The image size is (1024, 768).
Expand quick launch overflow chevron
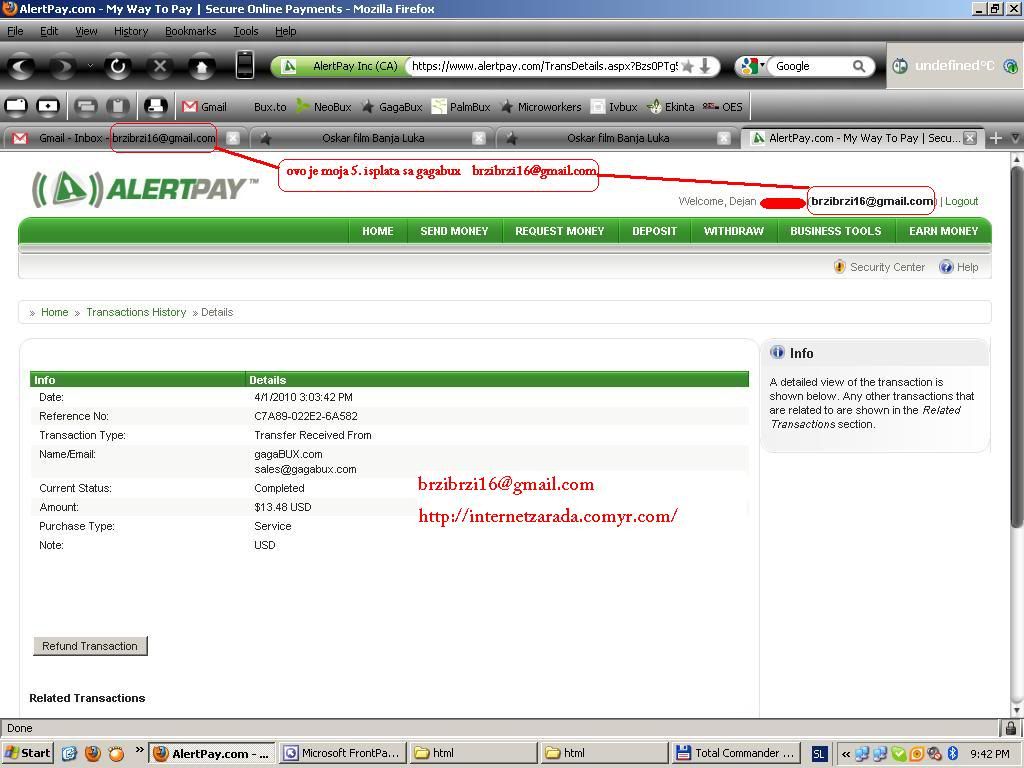click(139, 749)
